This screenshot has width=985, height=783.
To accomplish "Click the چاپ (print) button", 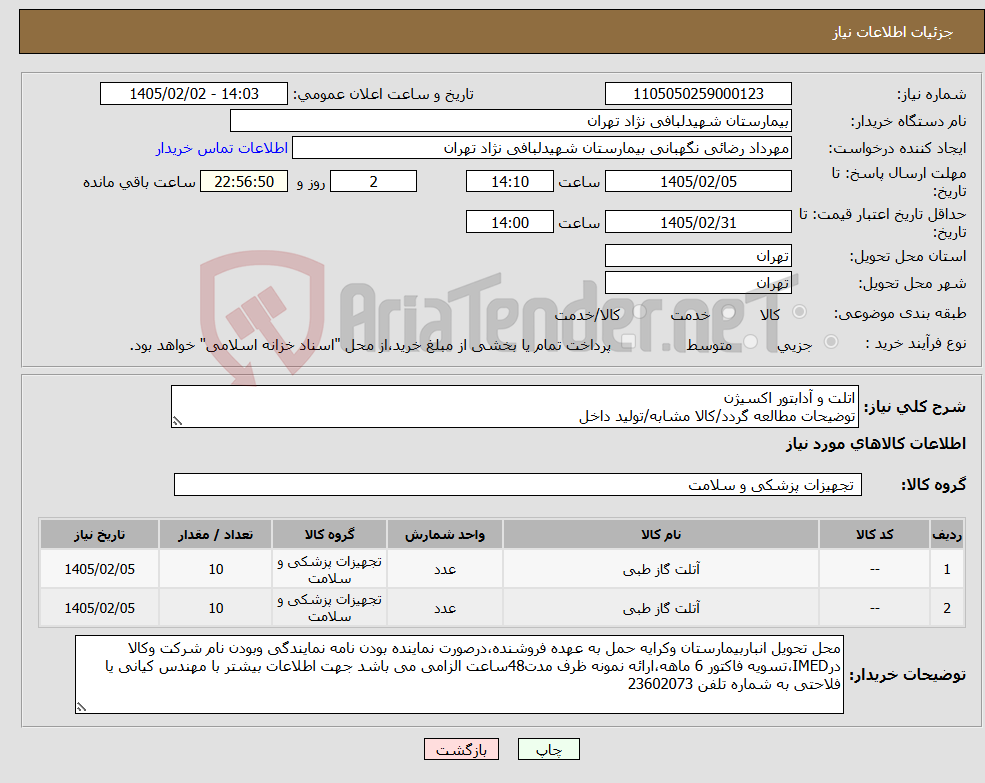I will pyautogui.click(x=548, y=749).
